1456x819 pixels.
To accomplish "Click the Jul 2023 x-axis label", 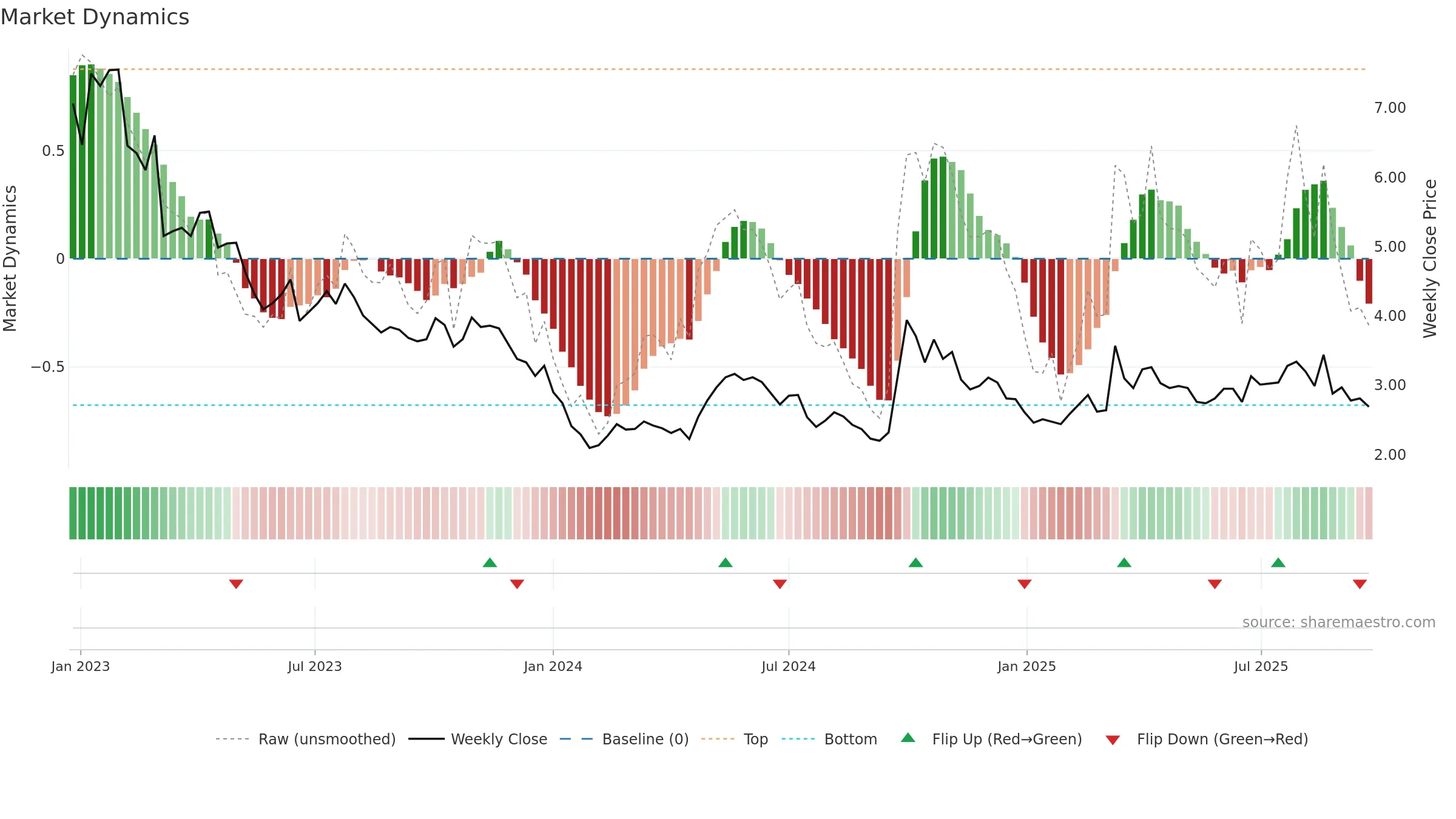I will [x=314, y=666].
